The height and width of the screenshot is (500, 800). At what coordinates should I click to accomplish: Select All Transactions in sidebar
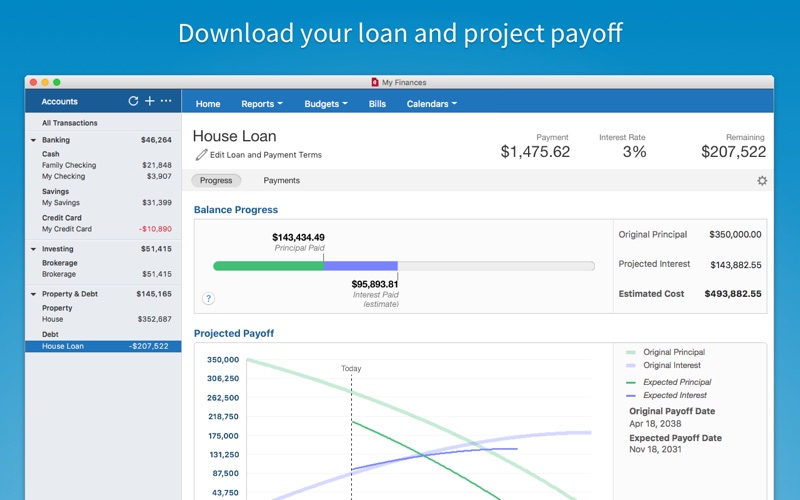(69, 123)
